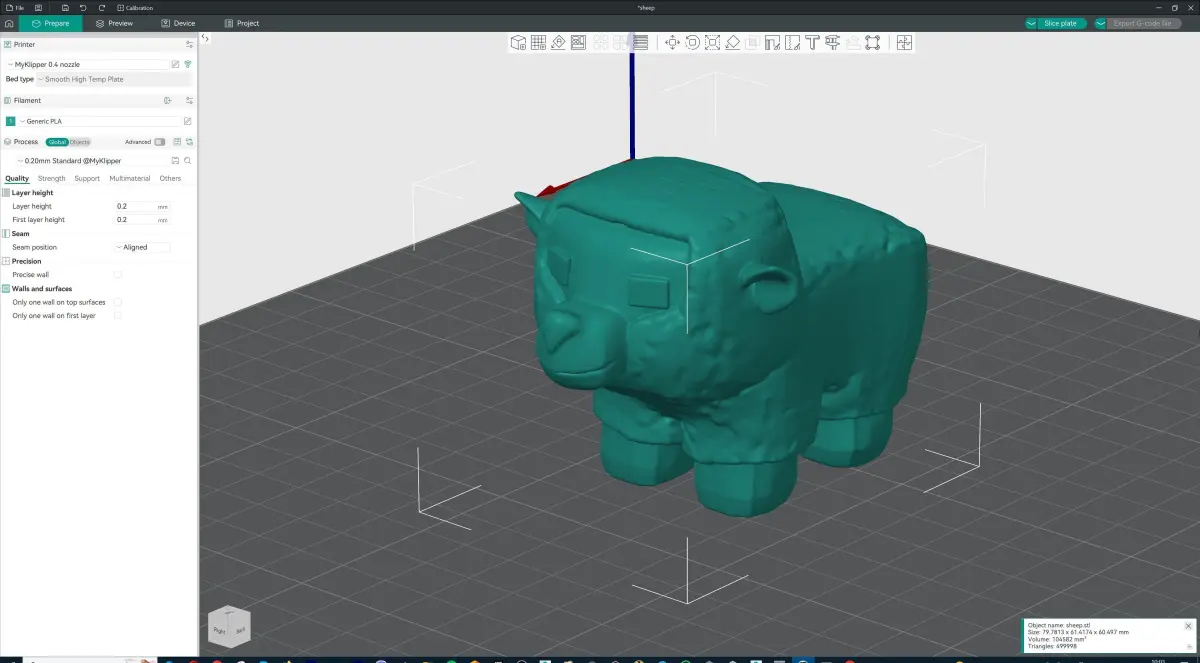Click the Layer height value field

[x=143, y=206]
